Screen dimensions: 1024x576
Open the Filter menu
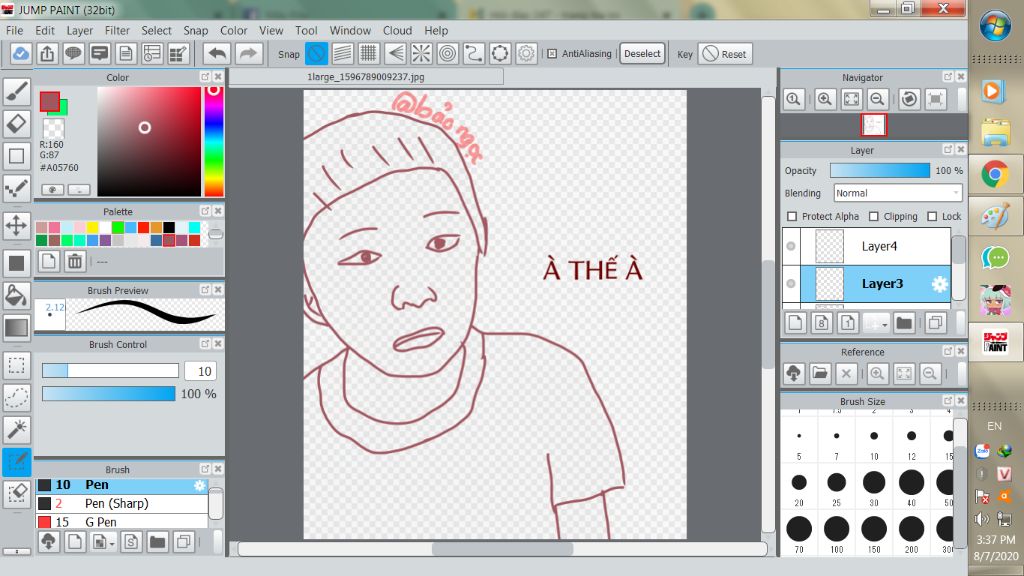pos(117,31)
